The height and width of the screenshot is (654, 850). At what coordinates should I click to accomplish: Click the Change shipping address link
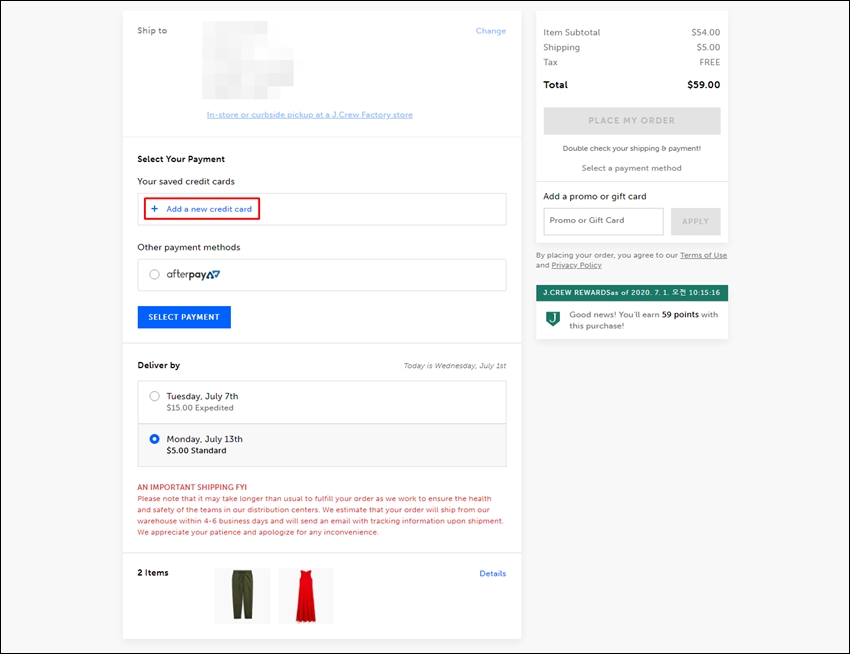point(491,31)
